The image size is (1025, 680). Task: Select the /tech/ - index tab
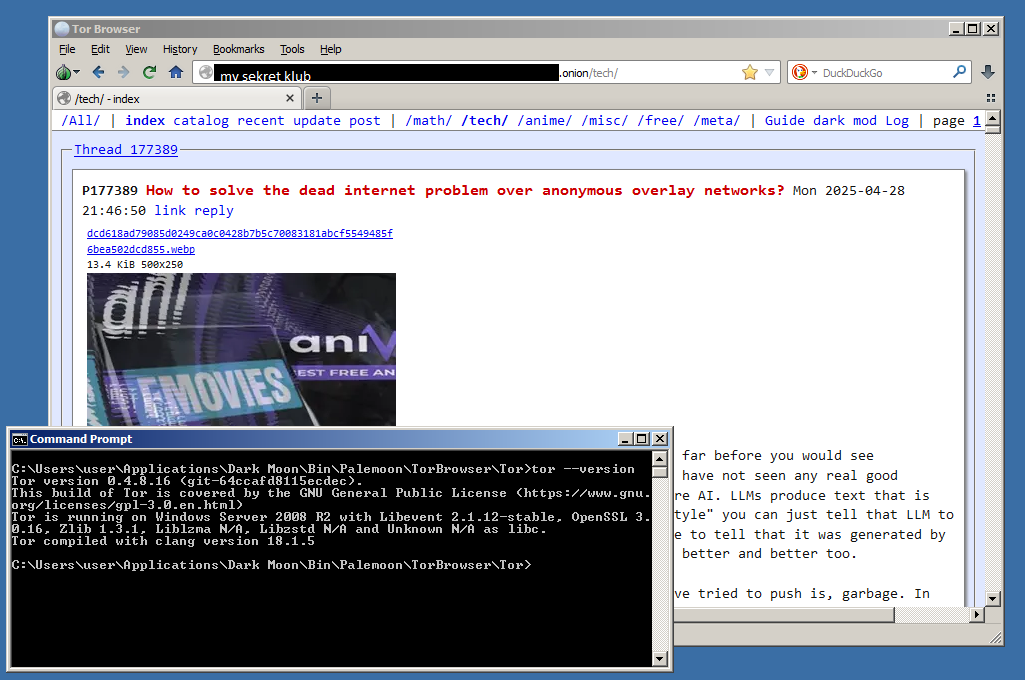[176, 99]
